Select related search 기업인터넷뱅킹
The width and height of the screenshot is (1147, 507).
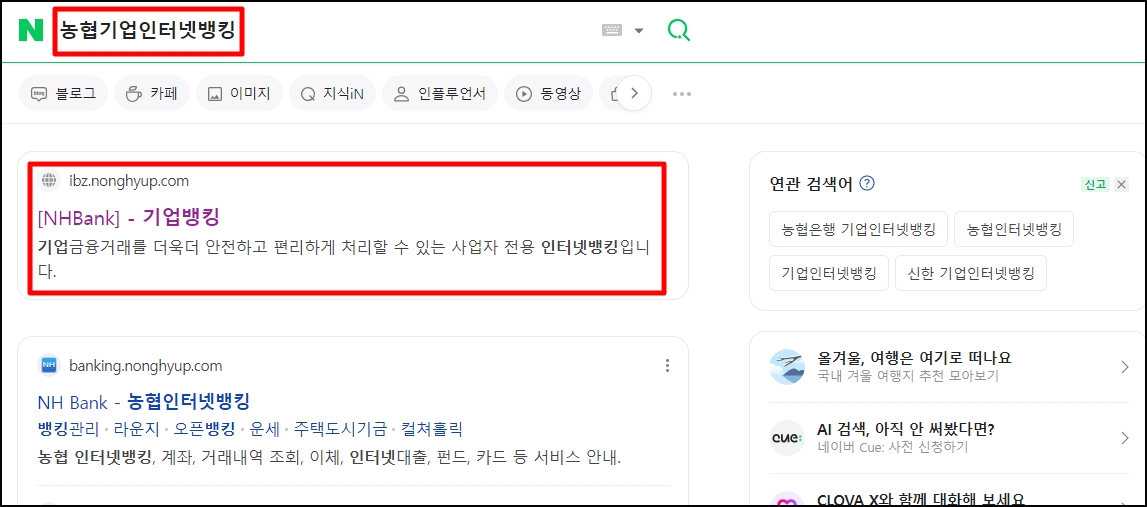pyautogui.click(x=829, y=274)
